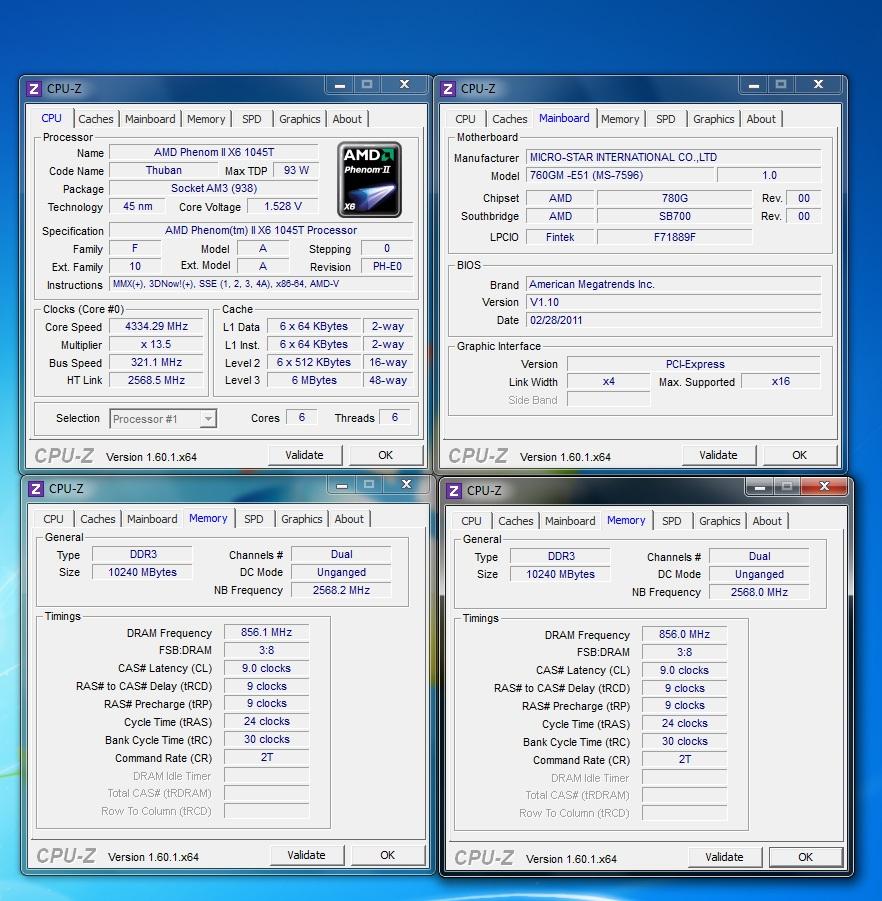Click OK in the bottom-right Memory window
Image resolution: width=882 pixels, height=901 pixels.
[x=805, y=857]
